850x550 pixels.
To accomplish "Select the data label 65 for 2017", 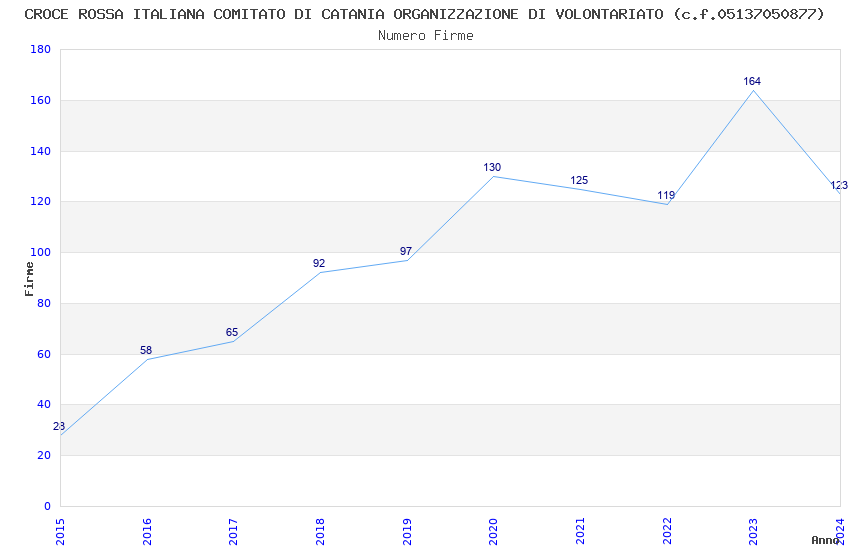I will point(232,333).
